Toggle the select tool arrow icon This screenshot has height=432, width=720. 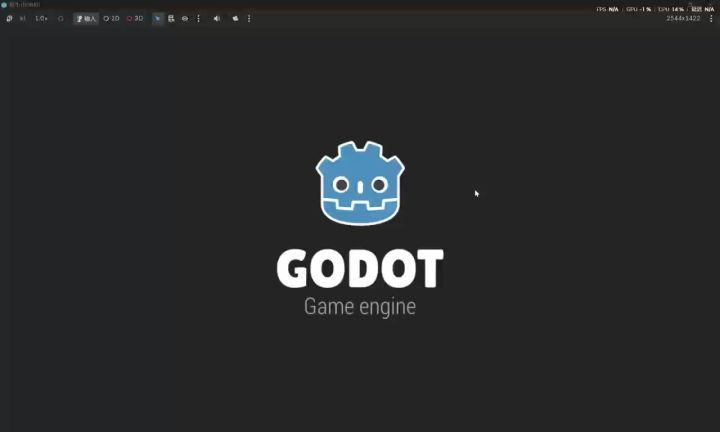pyautogui.click(x=158, y=18)
